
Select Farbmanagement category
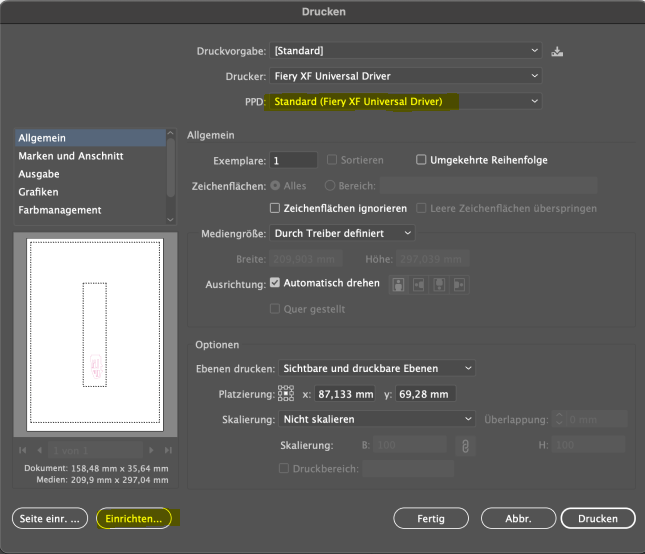(90, 210)
